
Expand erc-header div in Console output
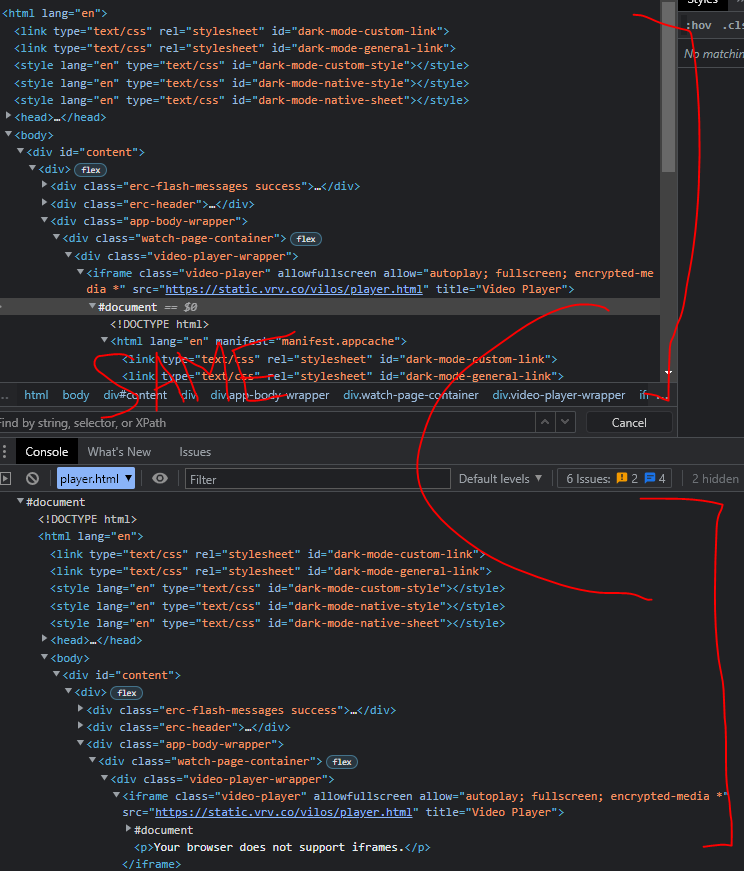click(x=81, y=725)
